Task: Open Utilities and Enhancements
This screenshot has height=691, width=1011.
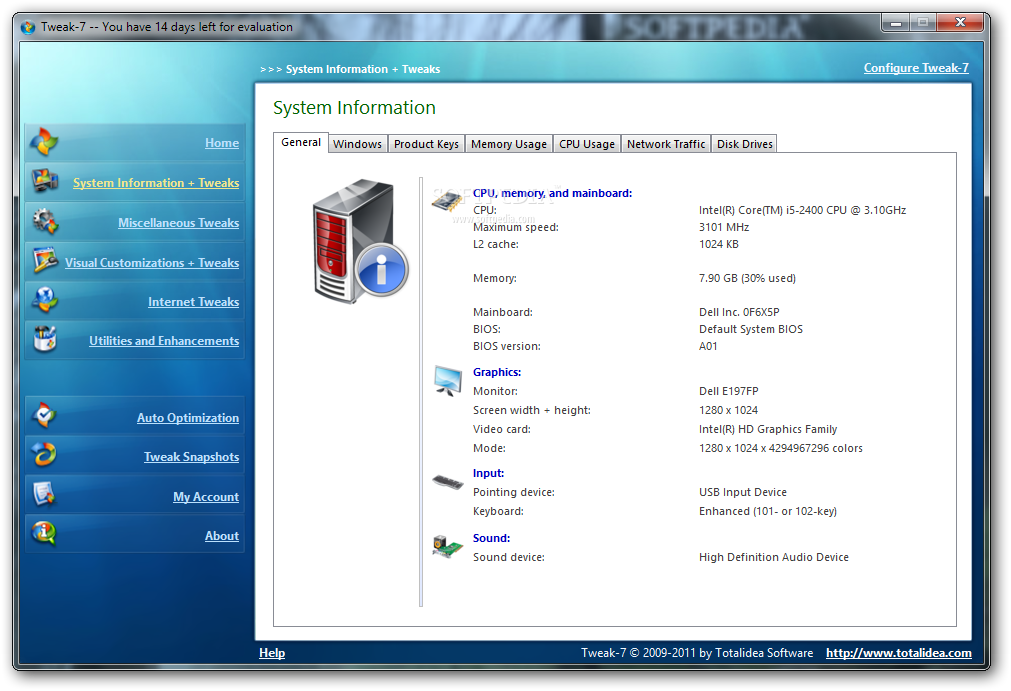Action: 164,341
